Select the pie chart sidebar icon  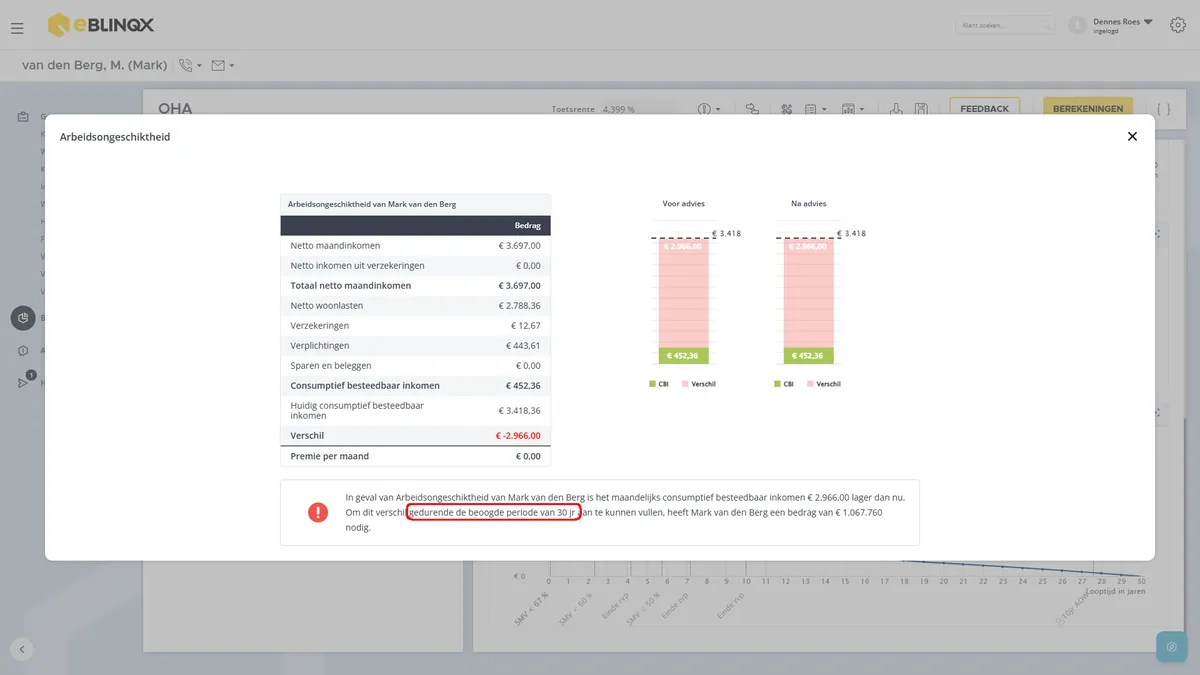(23, 318)
